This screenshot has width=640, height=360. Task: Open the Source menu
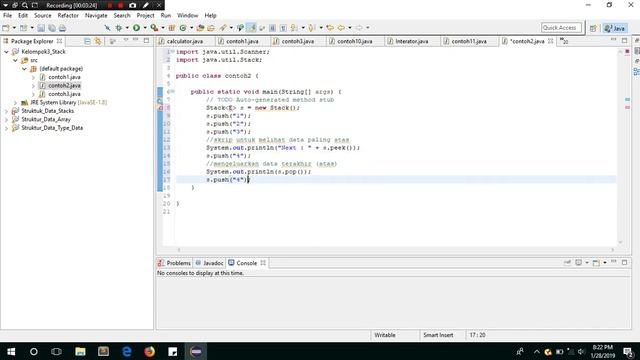[x=42, y=16]
